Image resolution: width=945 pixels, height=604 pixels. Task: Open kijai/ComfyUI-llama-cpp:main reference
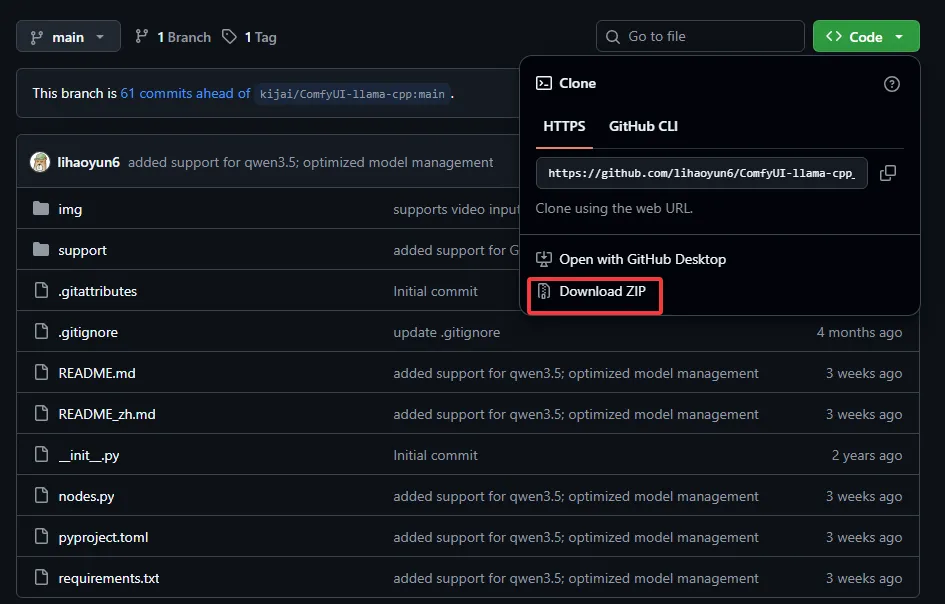tap(352, 94)
